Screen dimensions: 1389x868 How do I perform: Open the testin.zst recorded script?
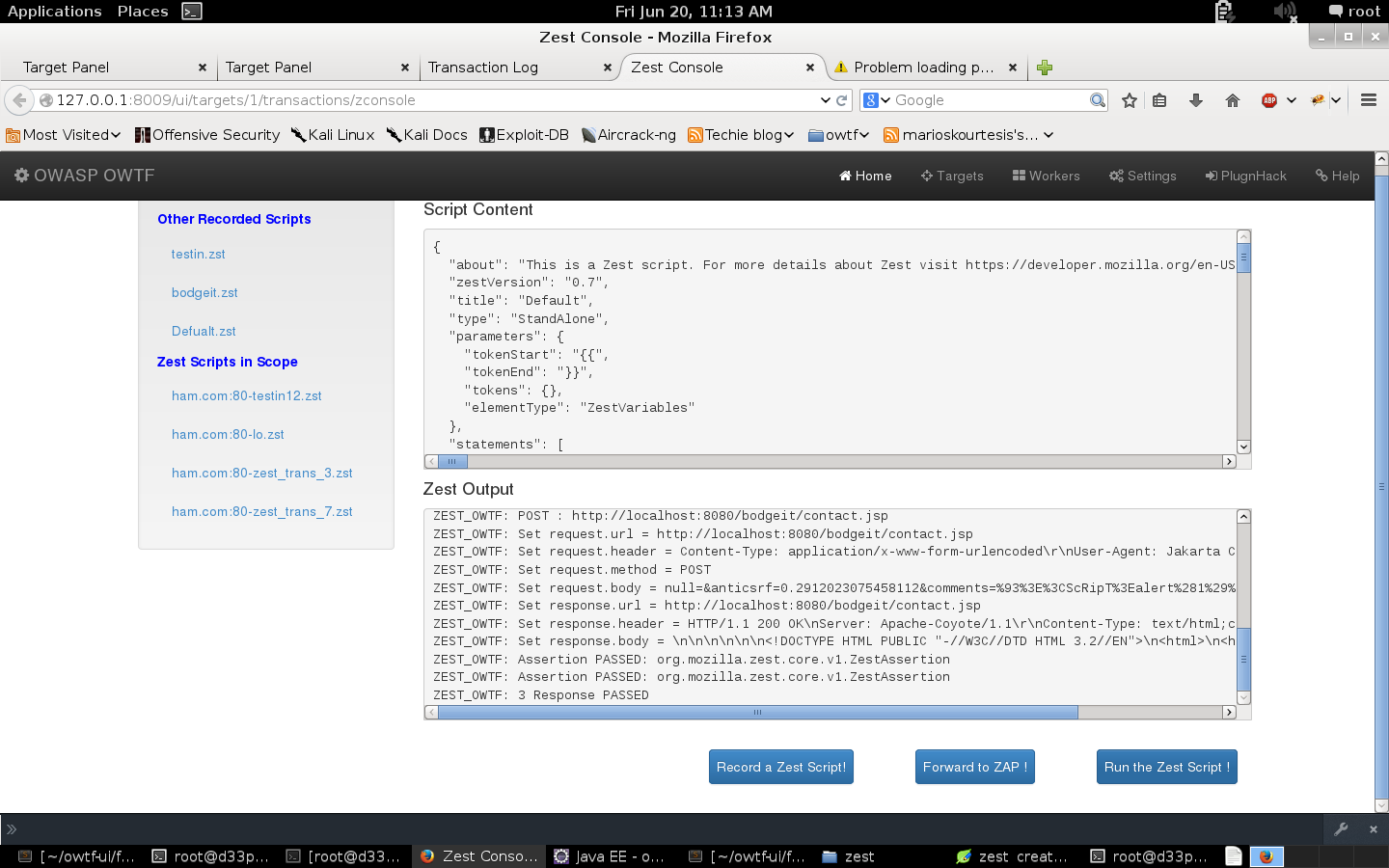198,254
